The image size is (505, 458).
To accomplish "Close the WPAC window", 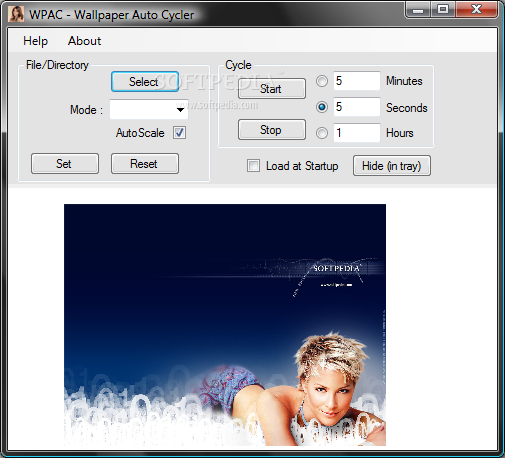I will coord(476,9).
